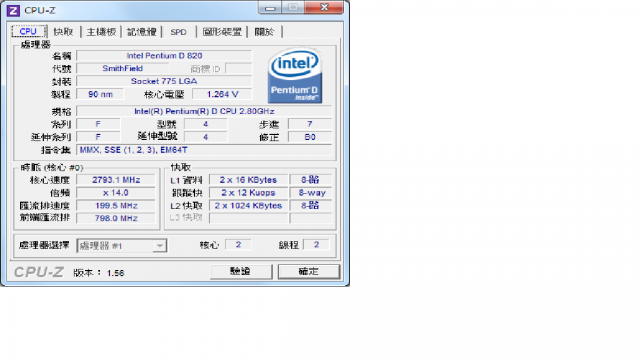Click the stepping value 7

tap(310, 124)
